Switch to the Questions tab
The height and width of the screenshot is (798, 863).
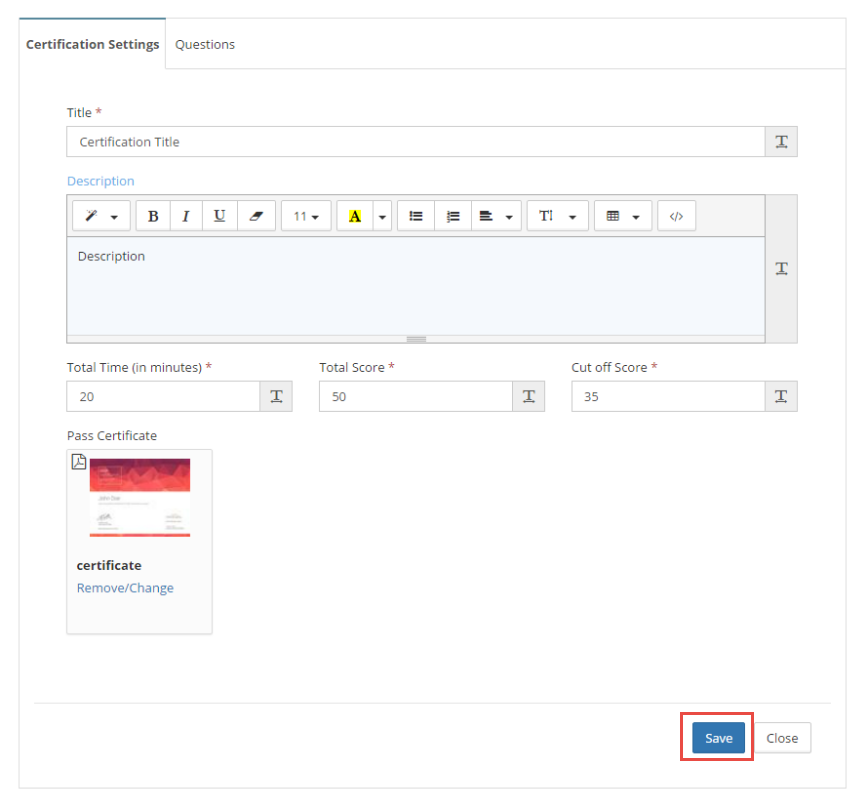click(205, 44)
